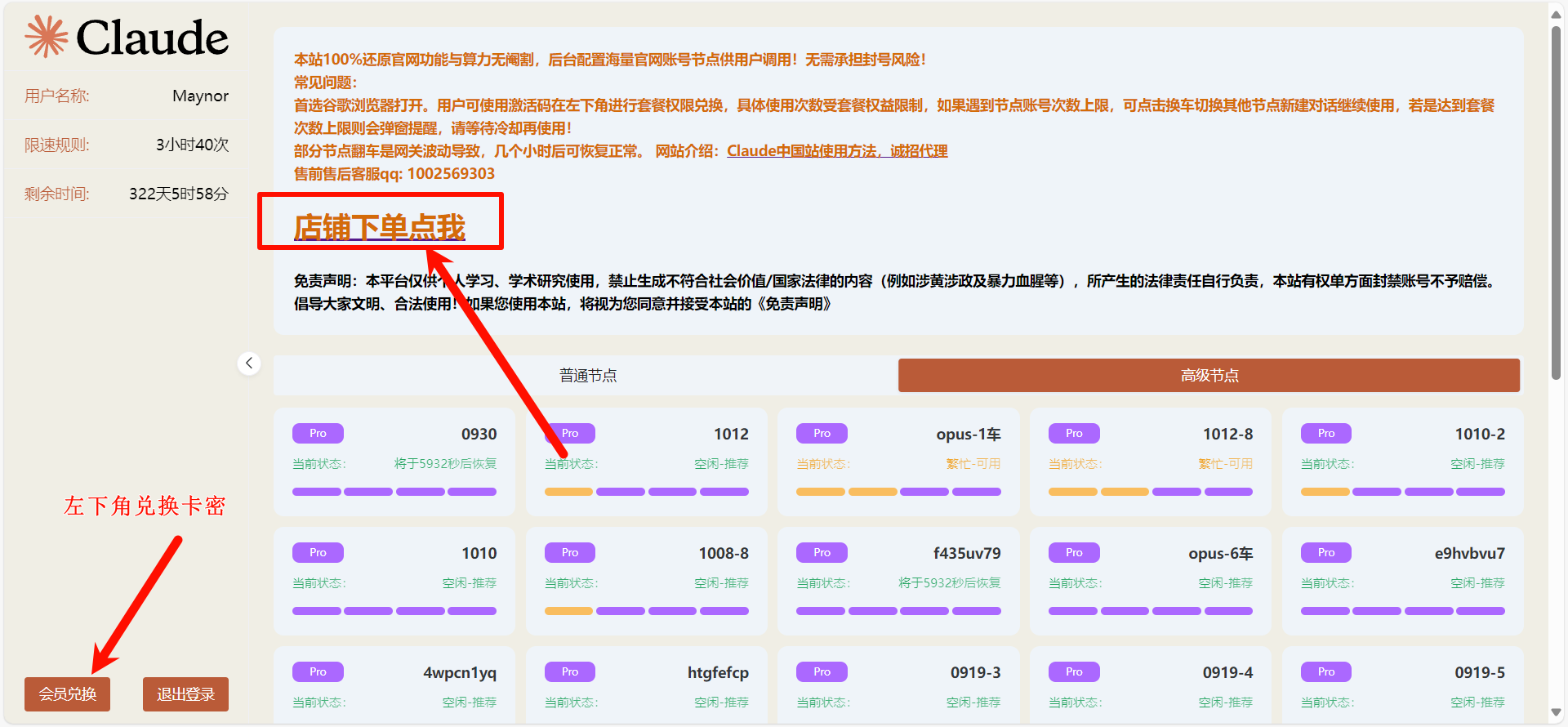Click the 会员兑换 redeem button
The width and height of the screenshot is (1568, 727).
67,694
